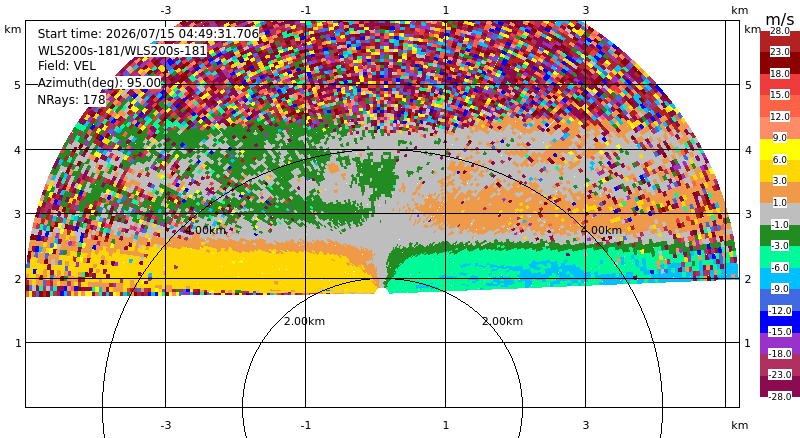Select the yellow 6.0 colorbar segment
Screen dimensions: 800x438
(x=780, y=150)
